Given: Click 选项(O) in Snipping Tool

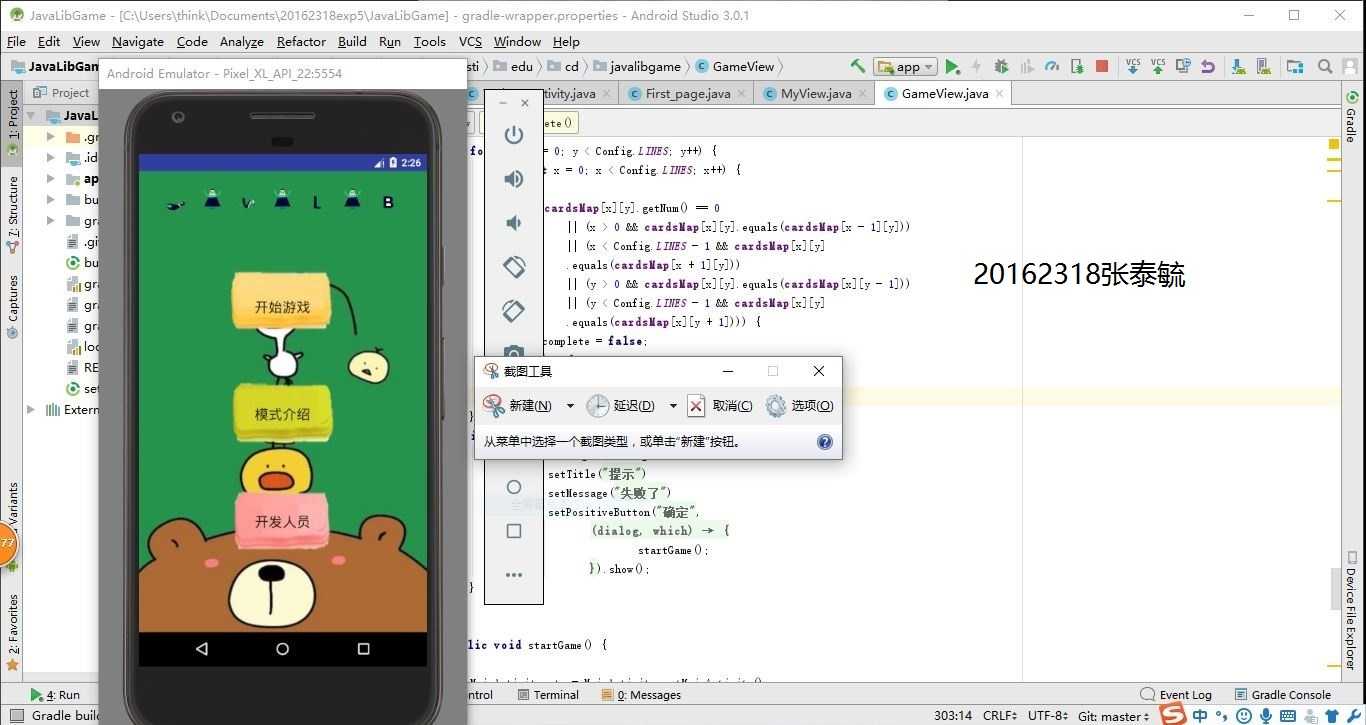Looking at the screenshot, I should (x=799, y=405).
